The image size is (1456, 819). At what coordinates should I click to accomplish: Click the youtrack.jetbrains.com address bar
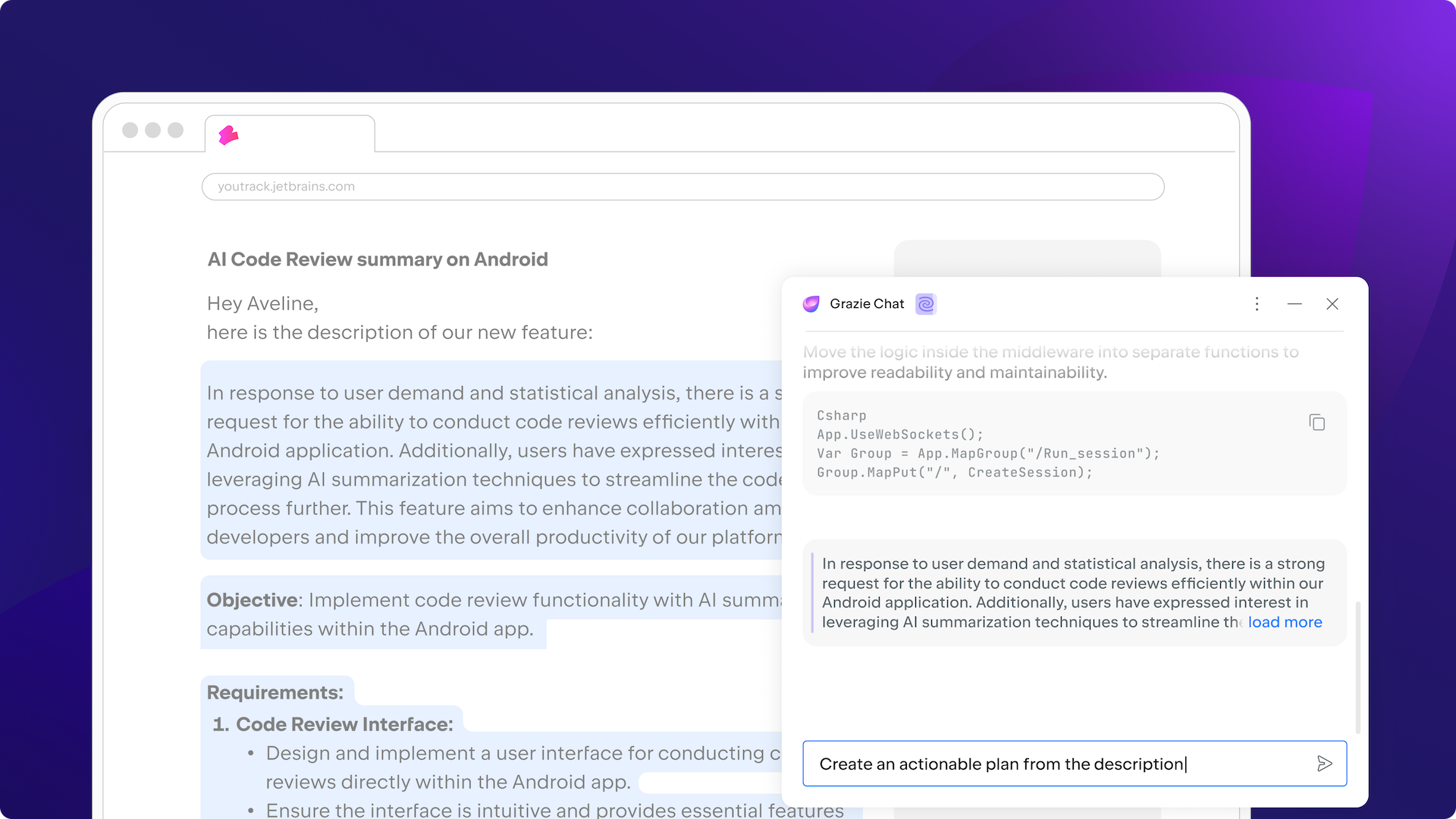coord(683,187)
